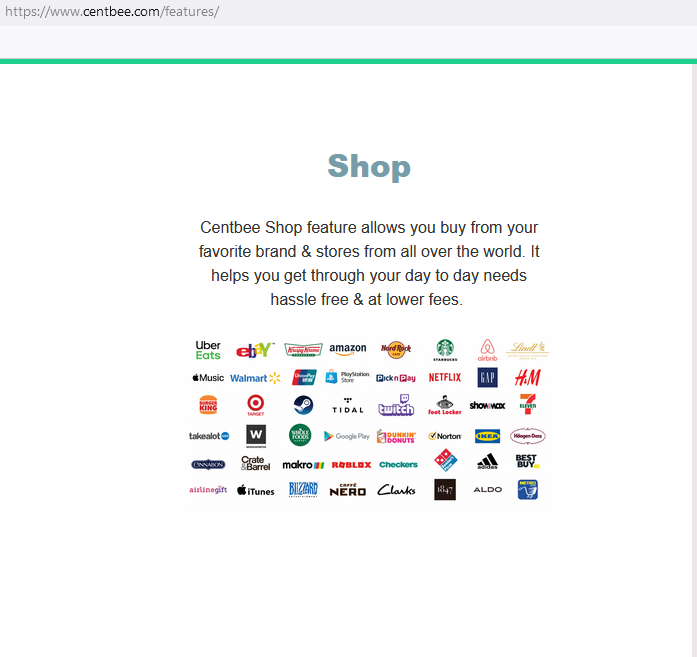Click the Hard Rock Cafe logo

coord(396,349)
